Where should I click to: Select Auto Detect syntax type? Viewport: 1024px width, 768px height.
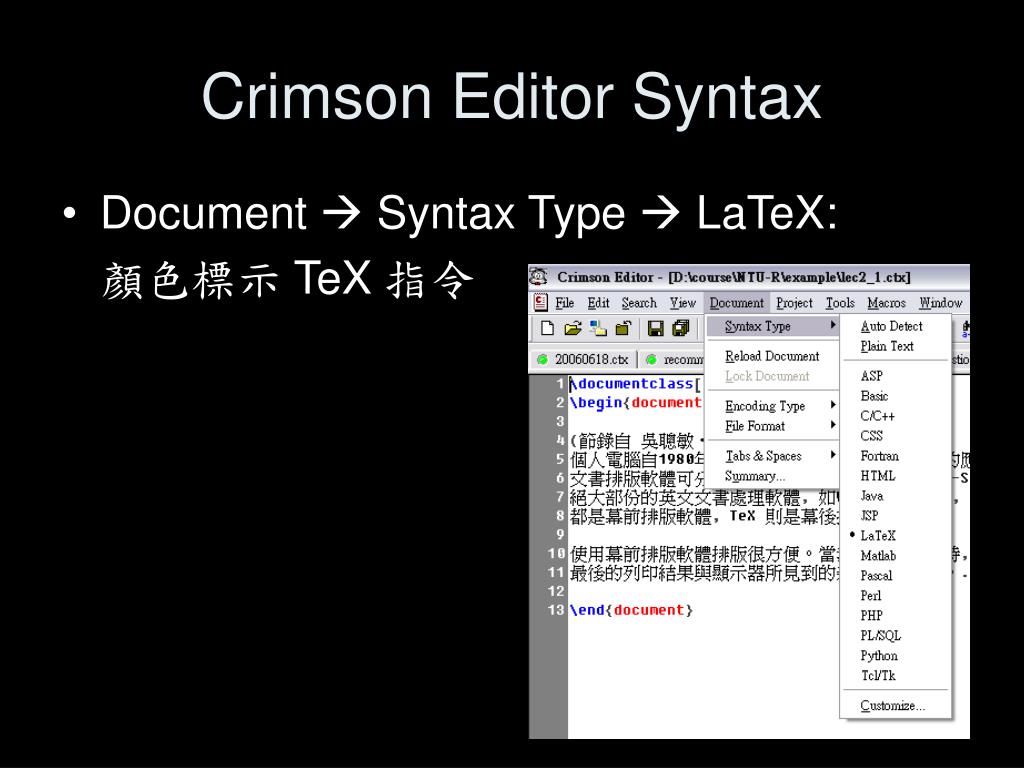(x=895, y=326)
